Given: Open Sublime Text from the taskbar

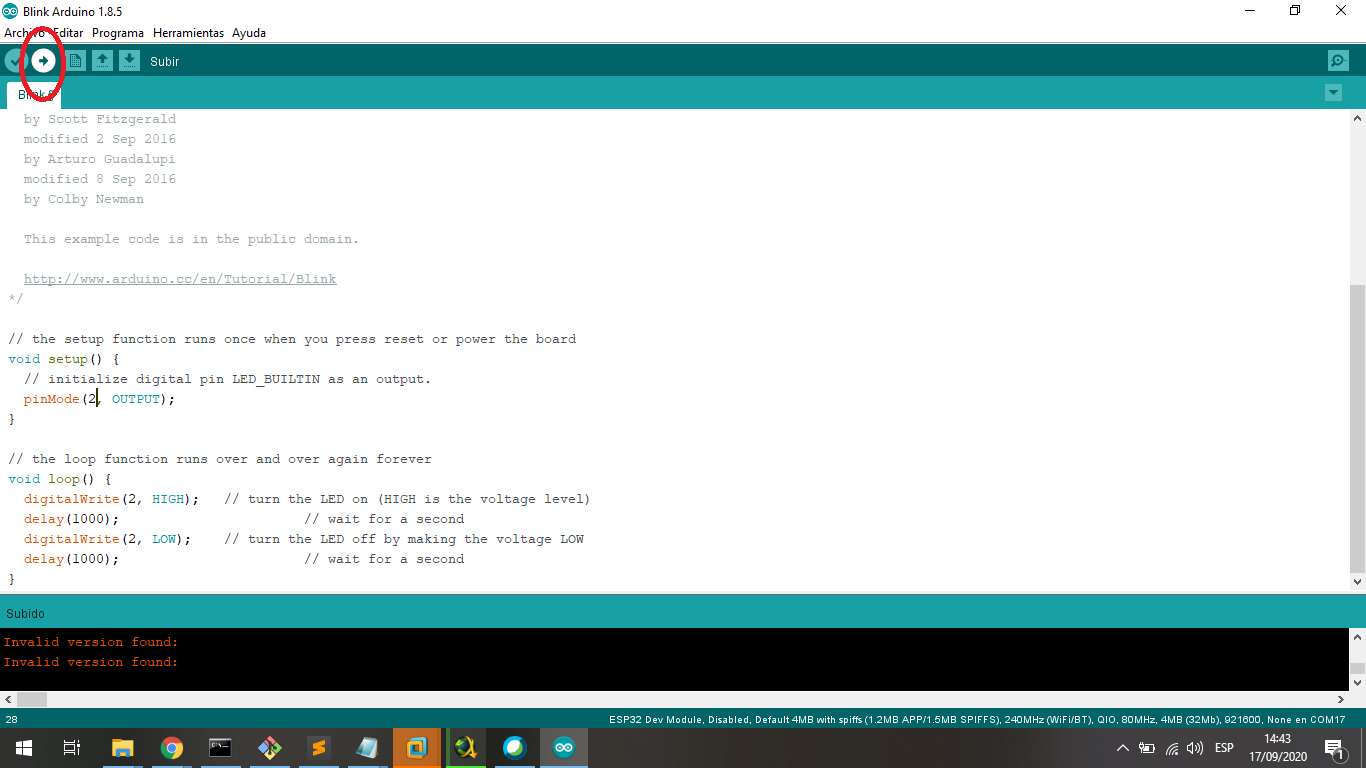Looking at the screenshot, I should (x=318, y=747).
